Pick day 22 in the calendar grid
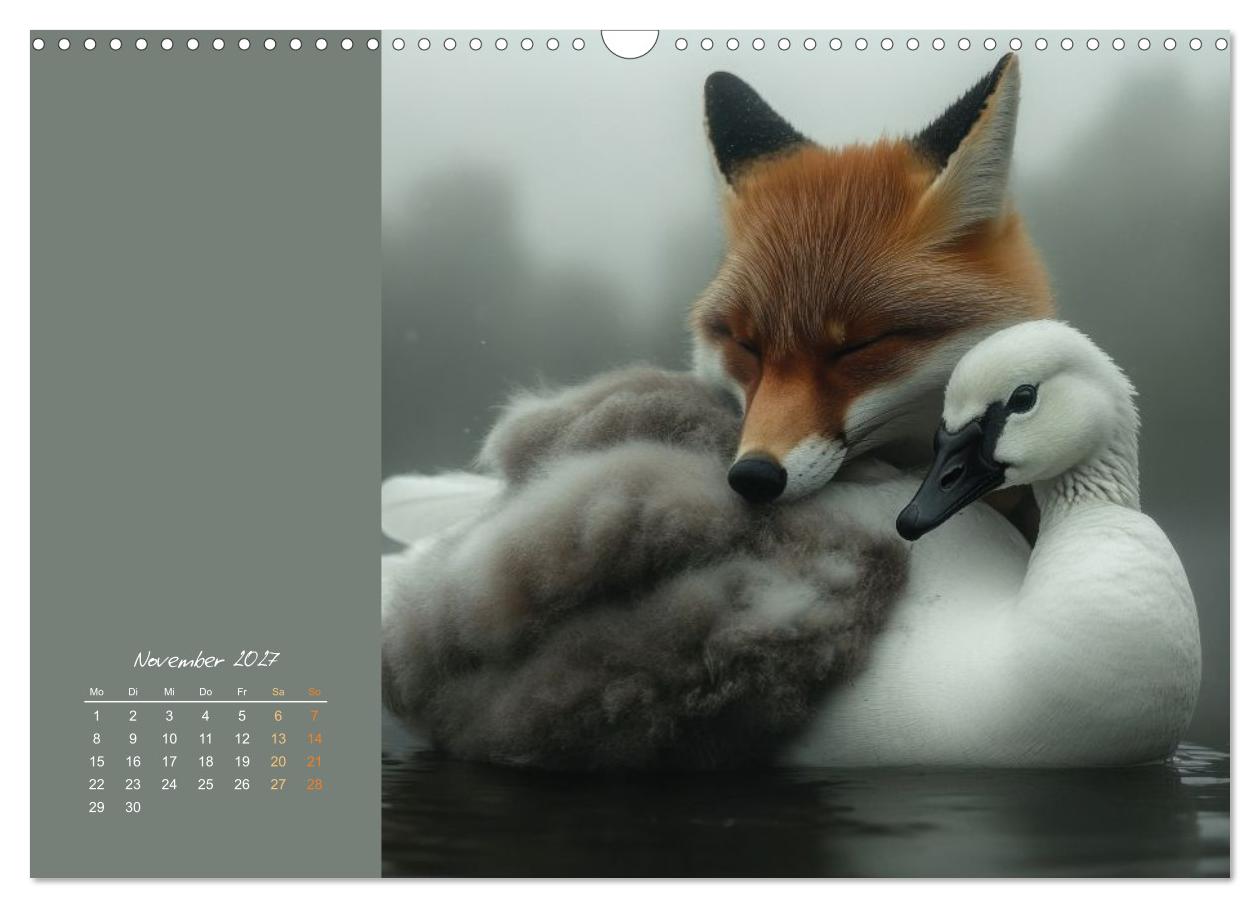The width and height of the screenshot is (1260, 908). click(x=96, y=785)
